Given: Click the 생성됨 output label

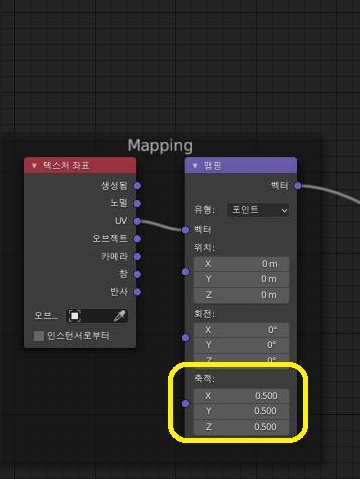Looking at the screenshot, I should tap(114, 186).
